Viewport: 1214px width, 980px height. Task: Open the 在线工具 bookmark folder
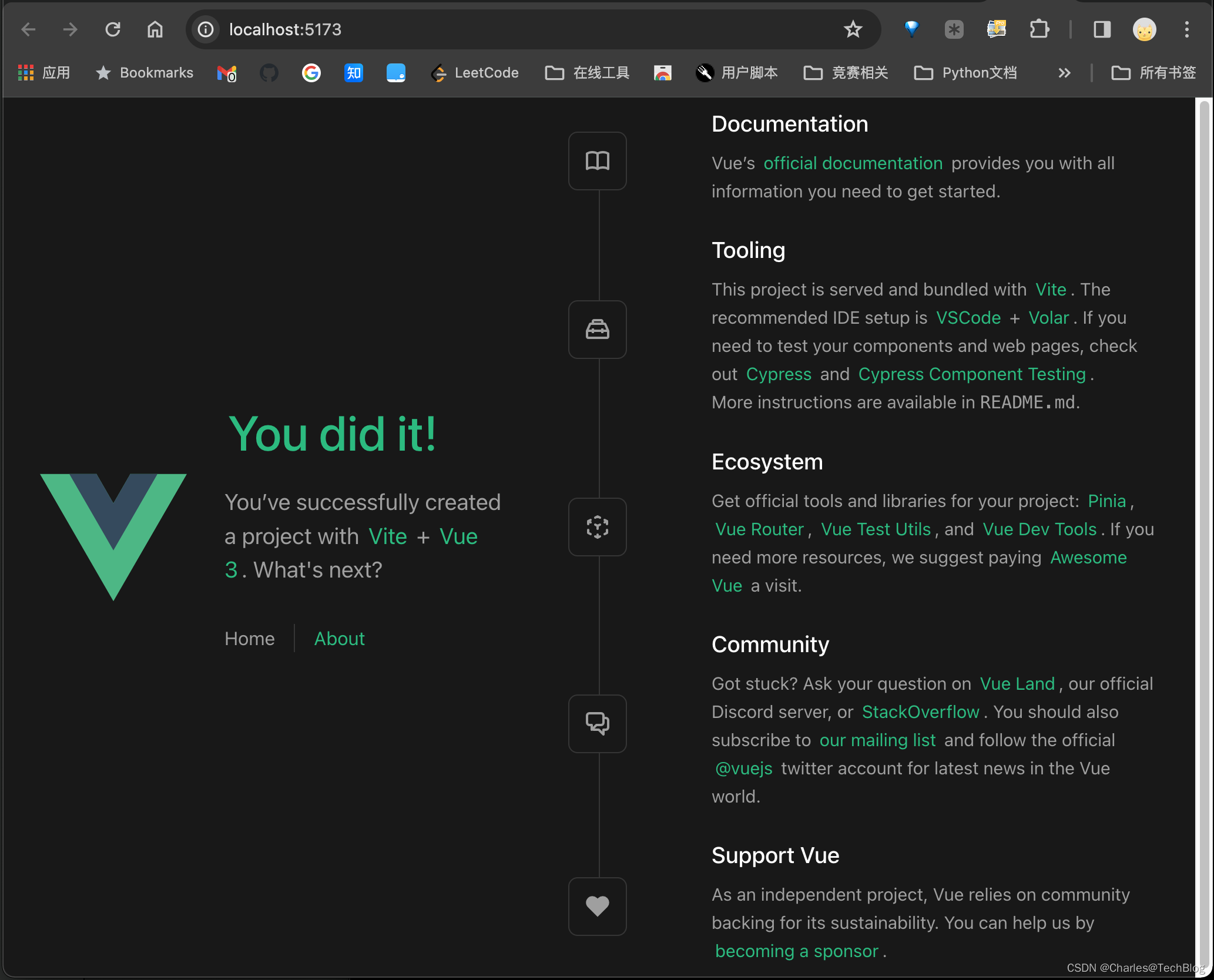[x=587, y=73]
